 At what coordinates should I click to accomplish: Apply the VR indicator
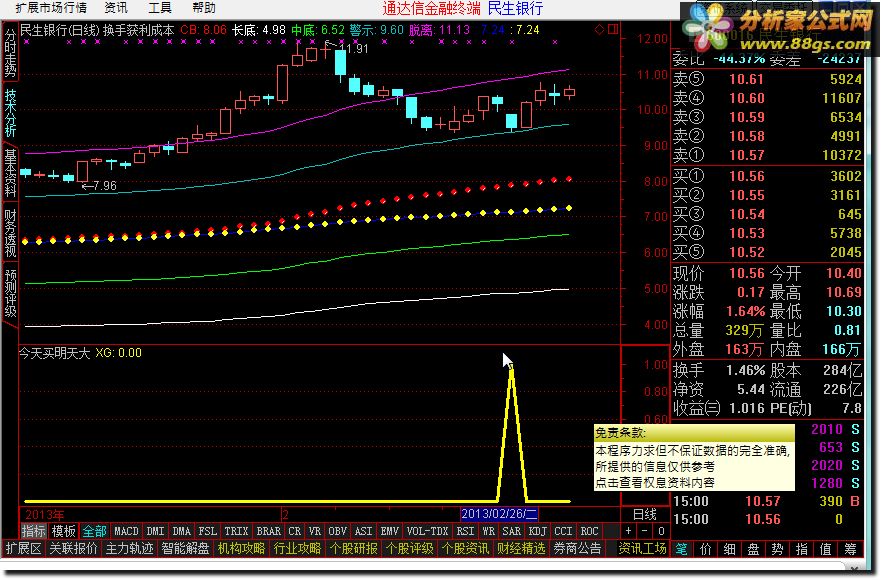coord(314,531)
